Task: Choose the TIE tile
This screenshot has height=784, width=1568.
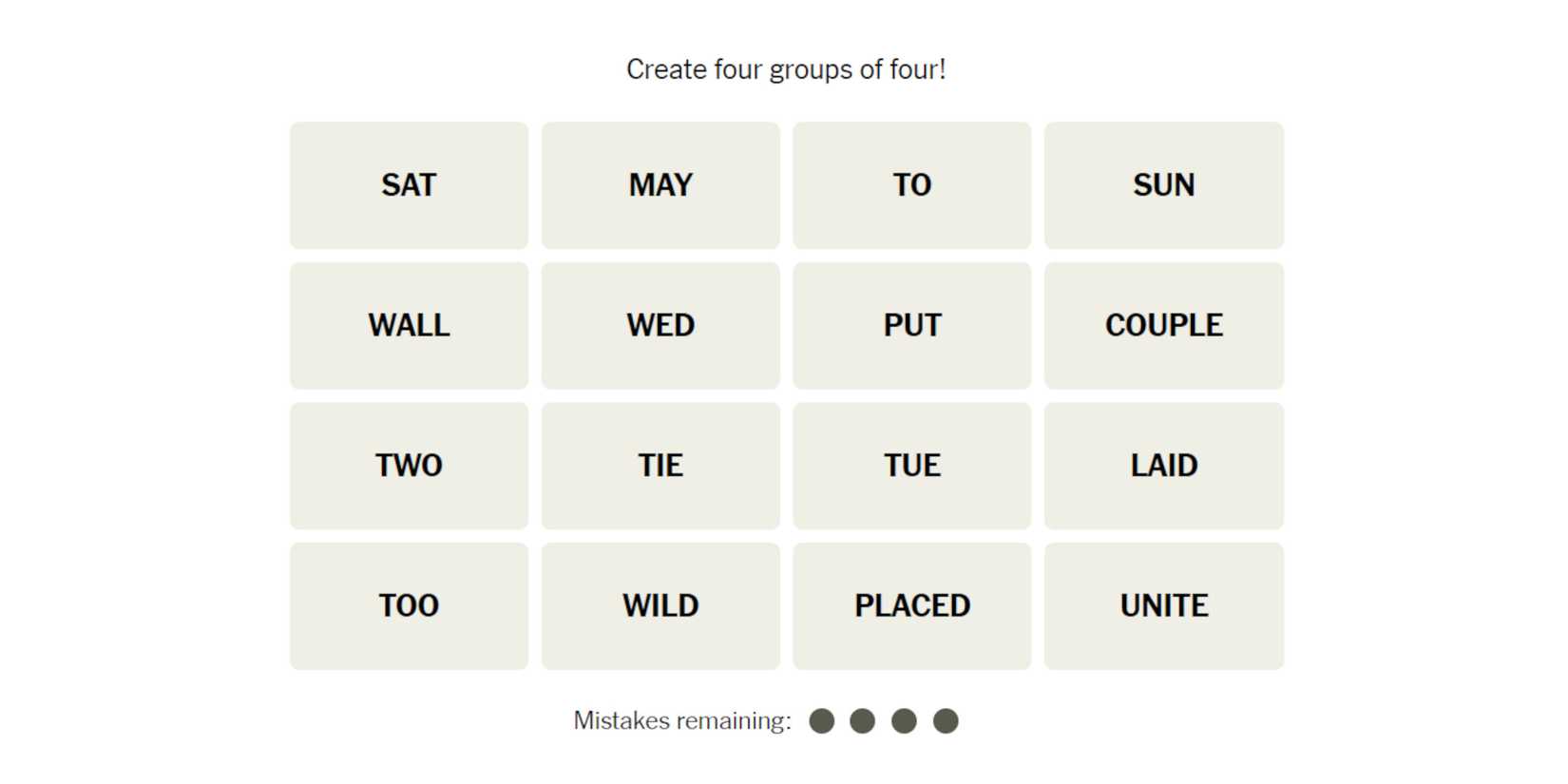Action: [660, 466]
